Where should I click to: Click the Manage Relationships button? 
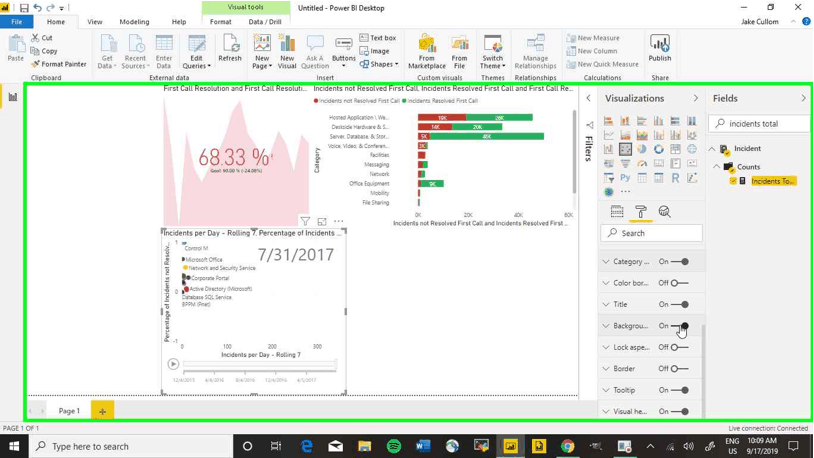(x=535, y=52)
